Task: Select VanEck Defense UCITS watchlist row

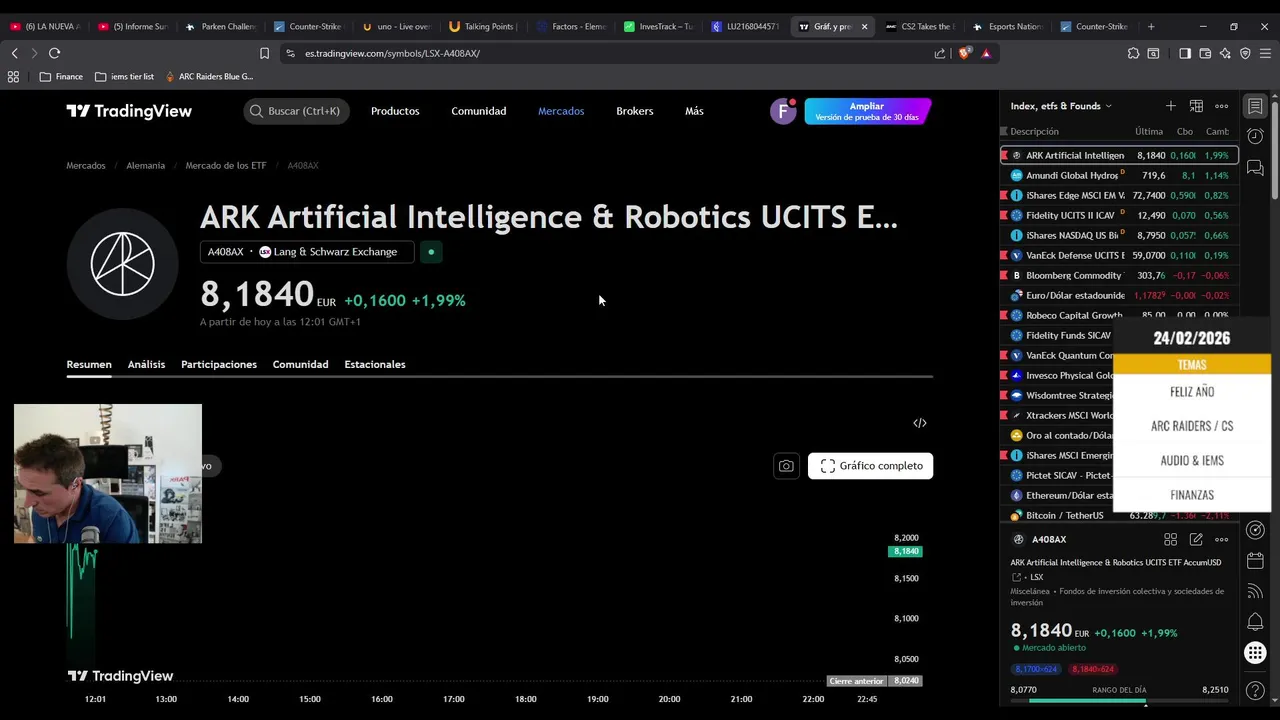Action: [x=1119, y=255]
